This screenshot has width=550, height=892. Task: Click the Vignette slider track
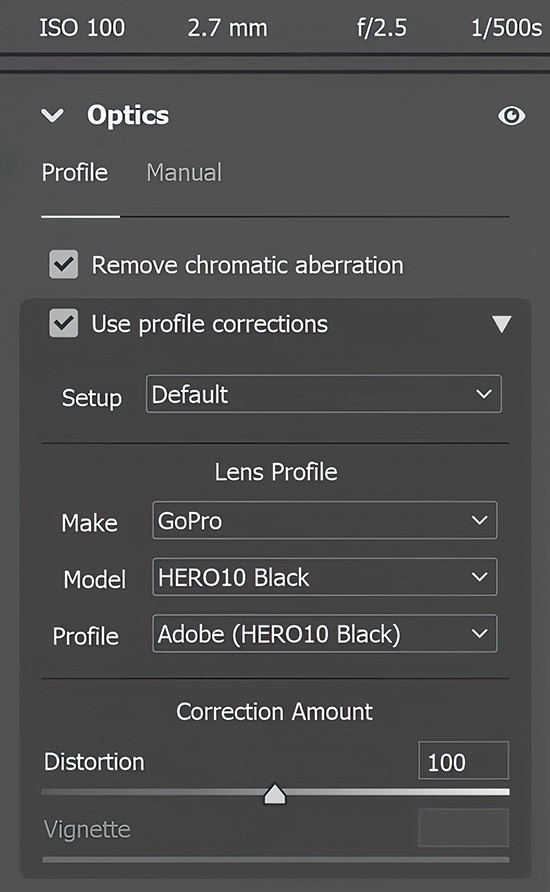point(276,860)
